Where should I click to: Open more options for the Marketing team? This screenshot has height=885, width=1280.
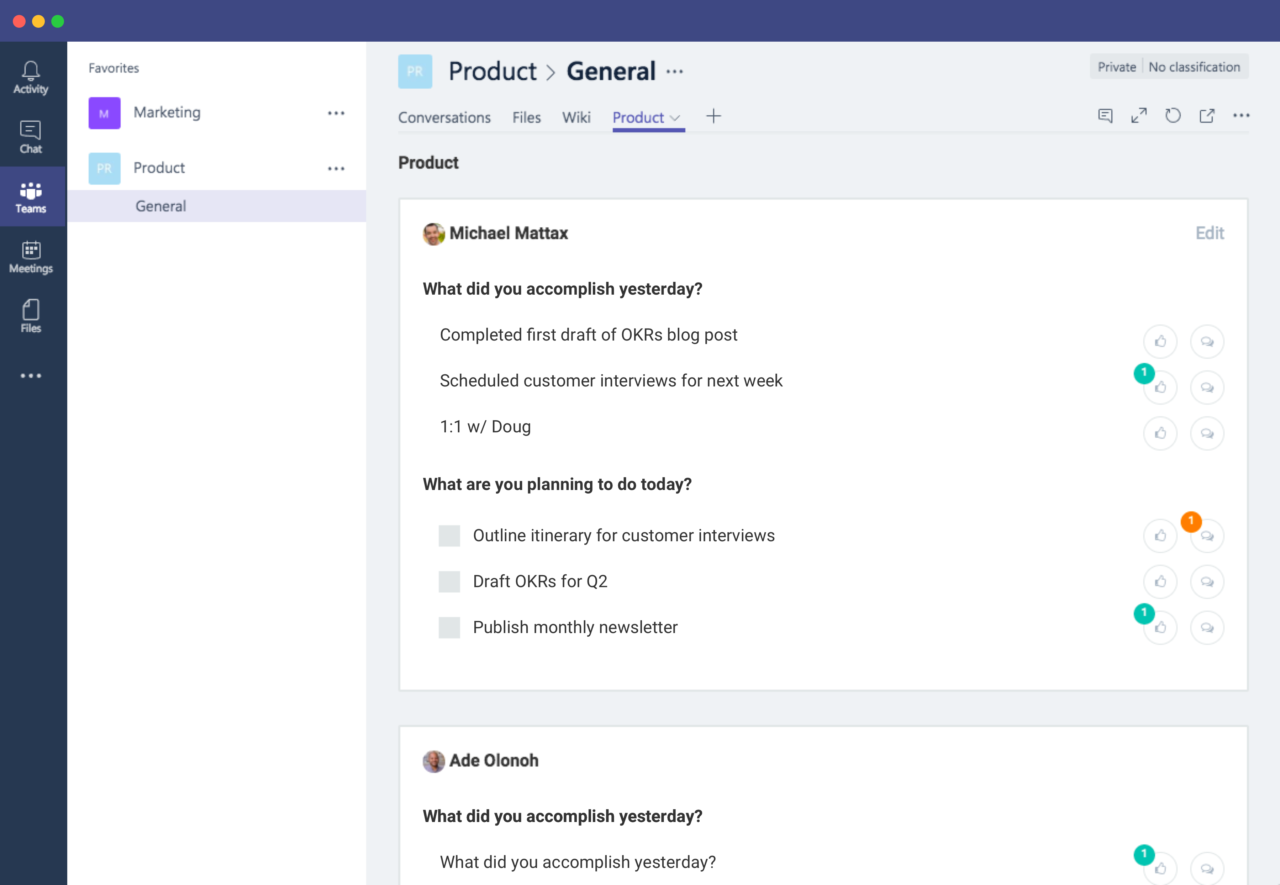coord(336,113)
